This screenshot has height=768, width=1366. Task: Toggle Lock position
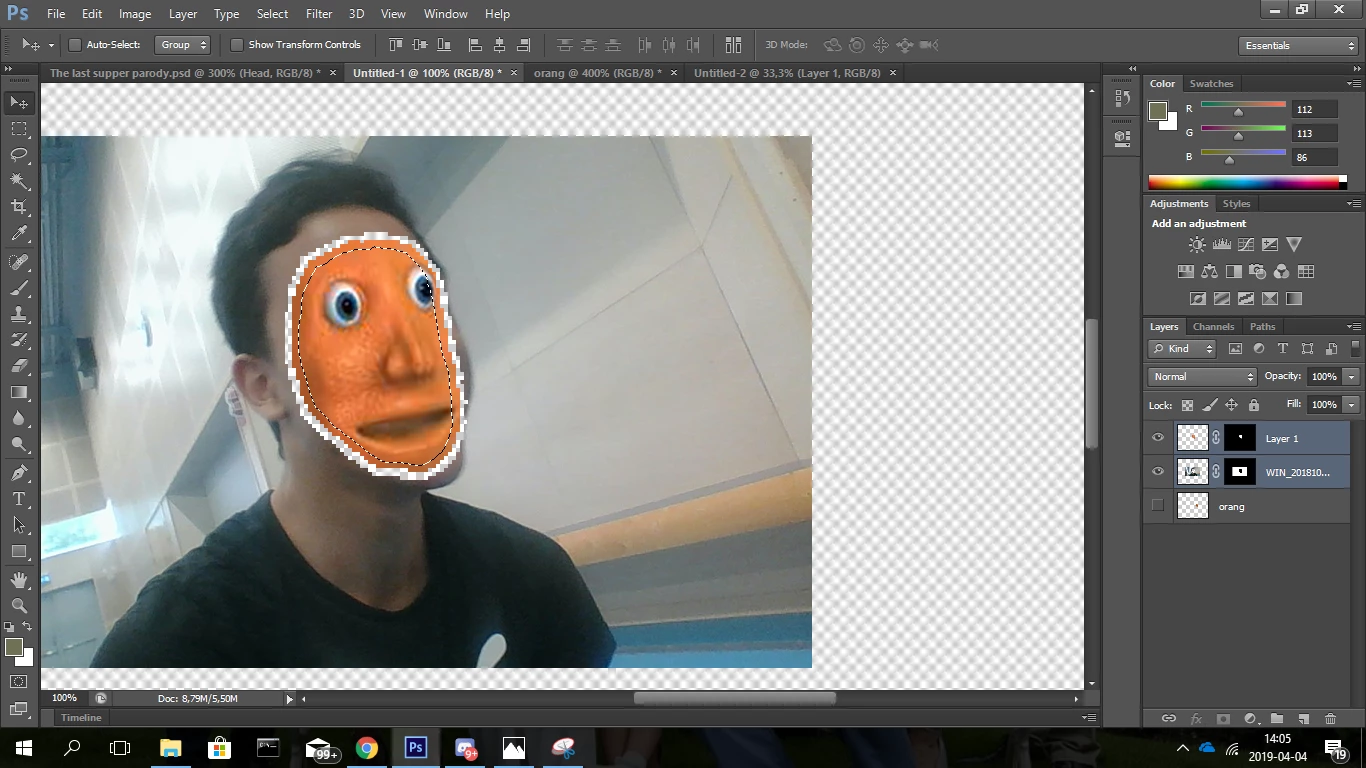(1231, 405)
